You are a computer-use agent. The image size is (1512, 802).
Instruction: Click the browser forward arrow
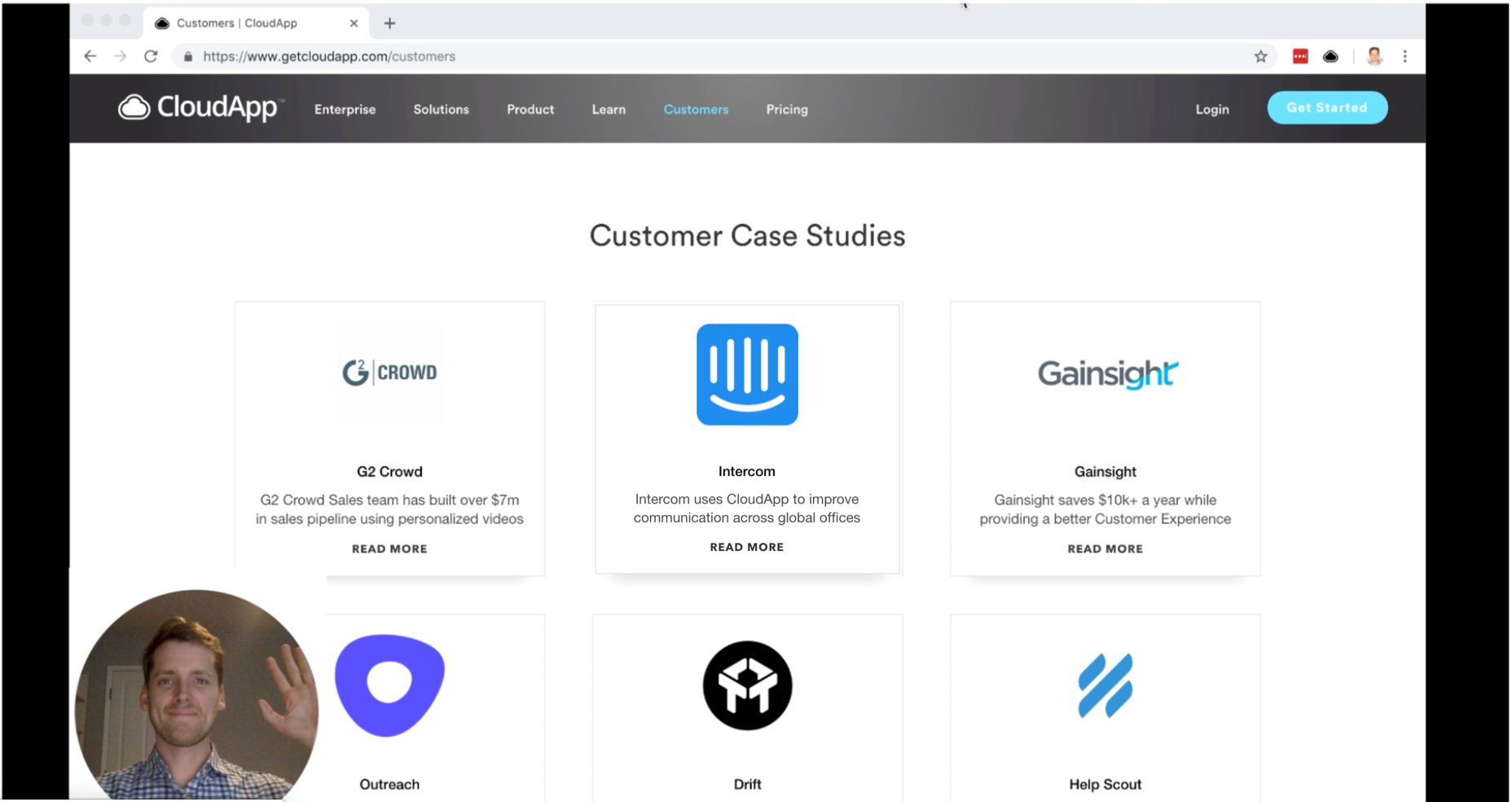pyautogui.click(x=121, y=56)
